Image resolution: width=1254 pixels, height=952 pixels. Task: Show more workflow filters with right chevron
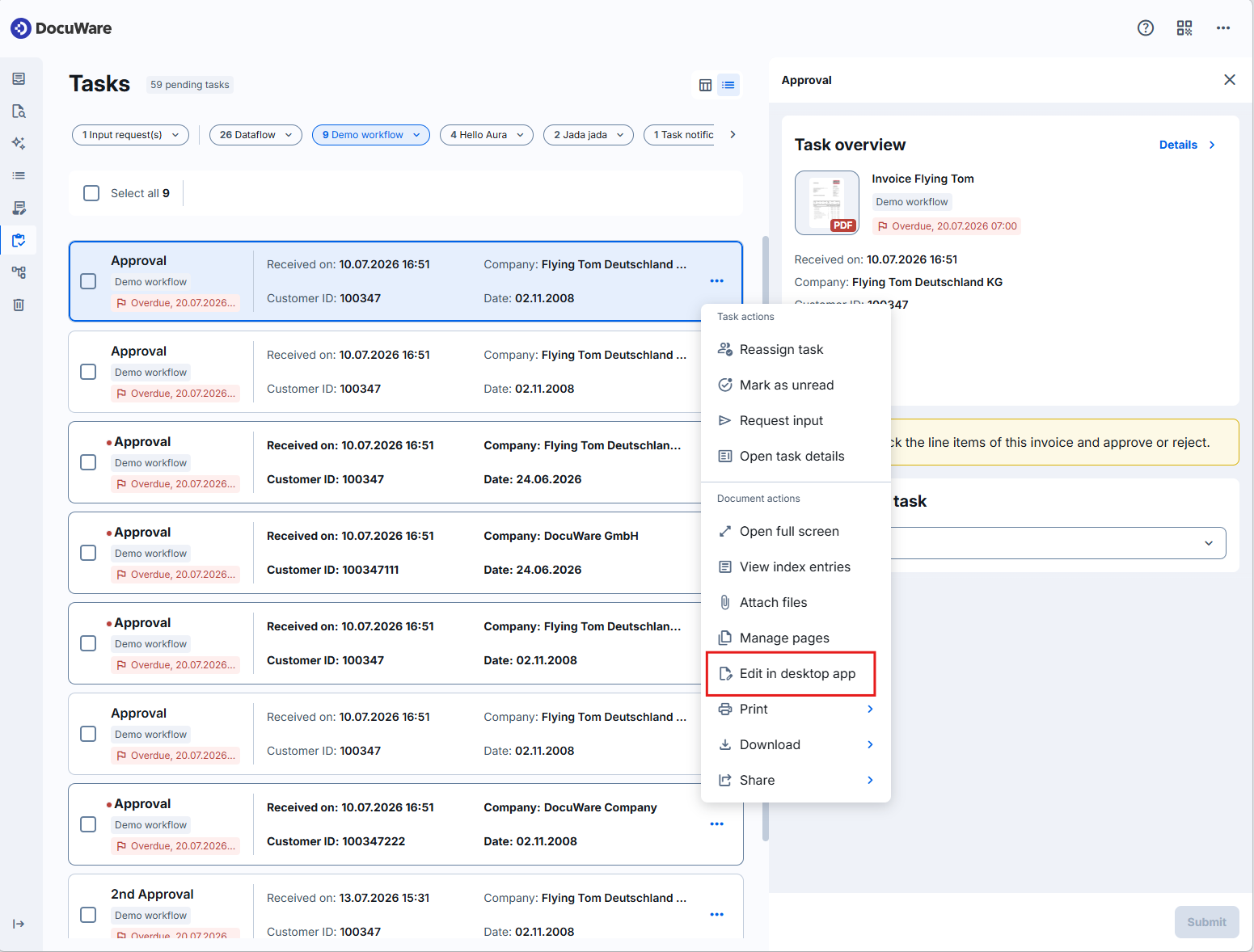pos(733,135)
